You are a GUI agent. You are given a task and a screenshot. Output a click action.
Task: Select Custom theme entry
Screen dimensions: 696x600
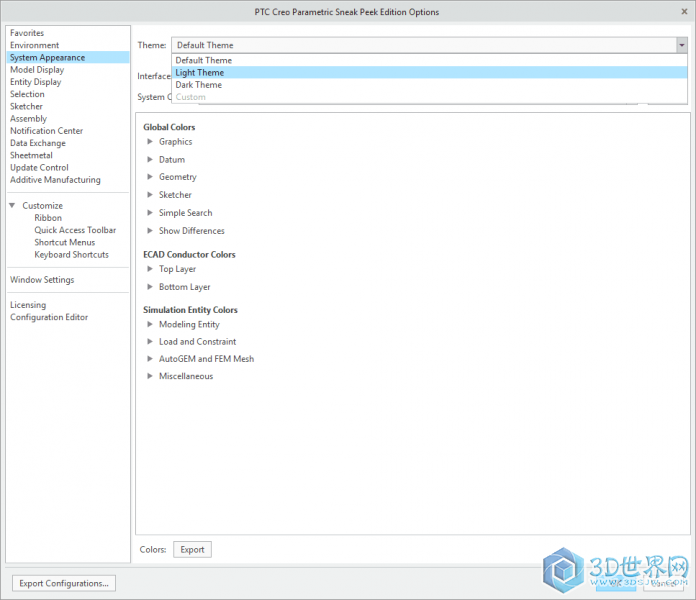pyautogui.click(x=429, y=97)
